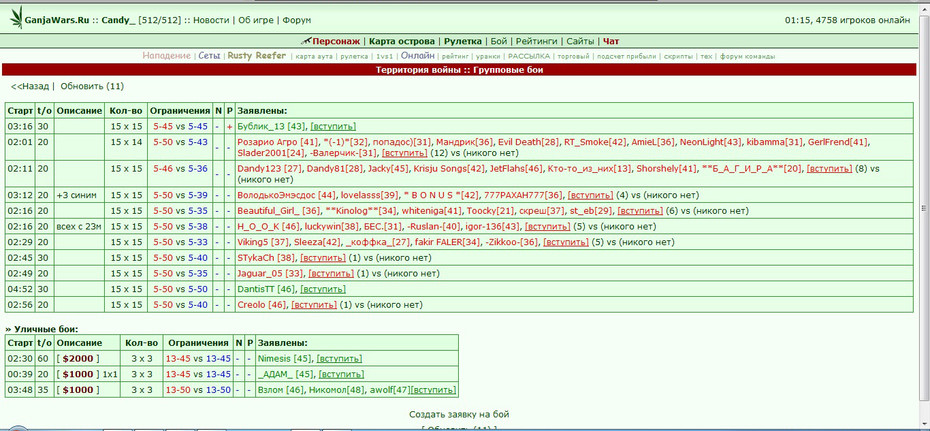This screenshot has height=431, width=930.
Task: Click the vertical page scrollbar
Action: click(x=924, y=207)
